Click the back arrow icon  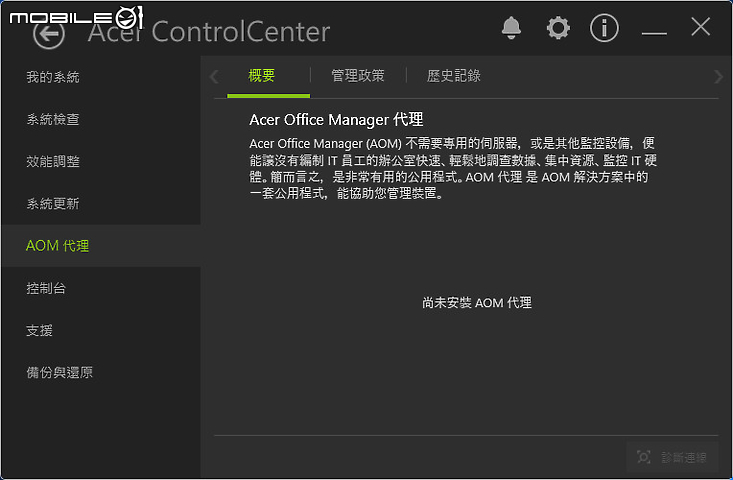click(x=49, y=33)
